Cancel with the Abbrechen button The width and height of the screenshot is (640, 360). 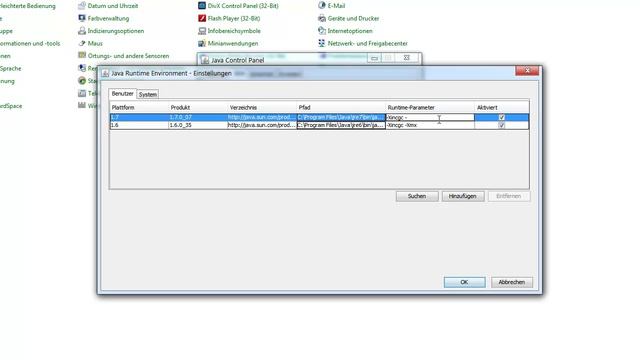(512, 282)
